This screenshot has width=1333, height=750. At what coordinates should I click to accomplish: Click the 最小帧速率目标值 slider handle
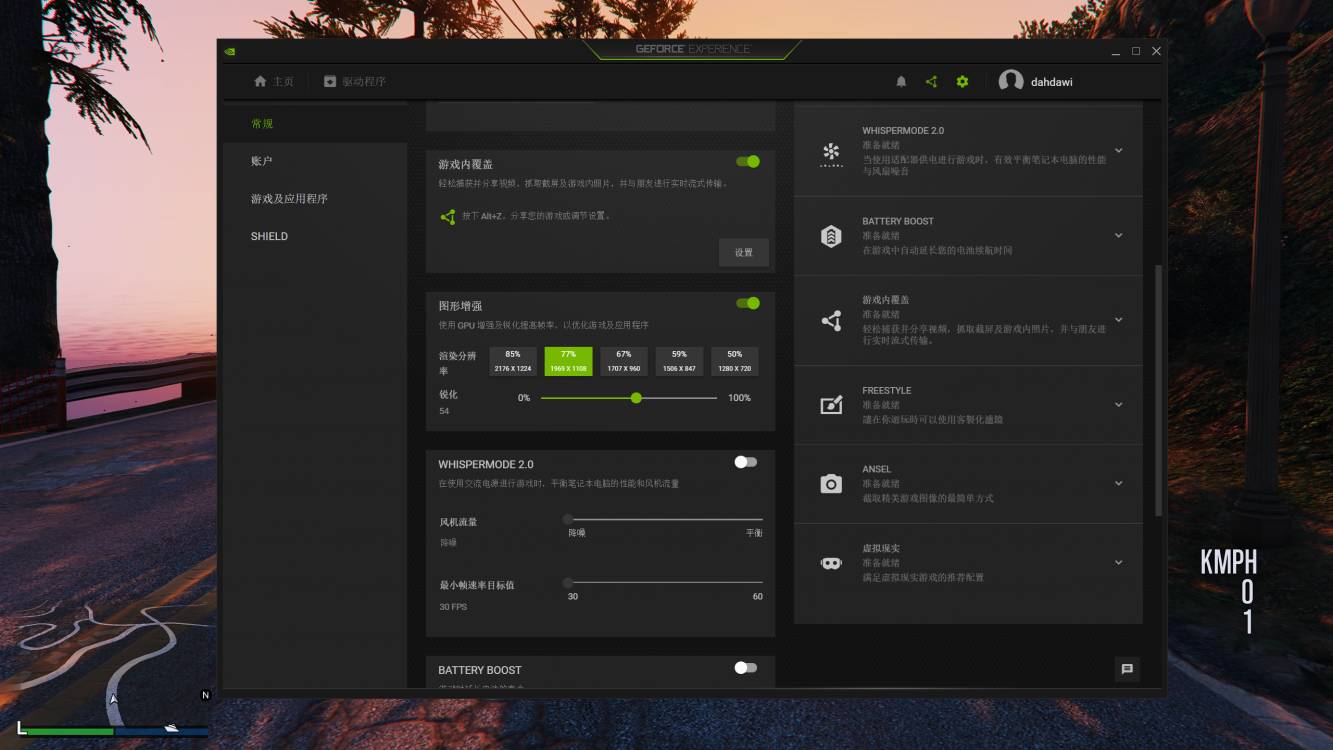click(568, 582)
